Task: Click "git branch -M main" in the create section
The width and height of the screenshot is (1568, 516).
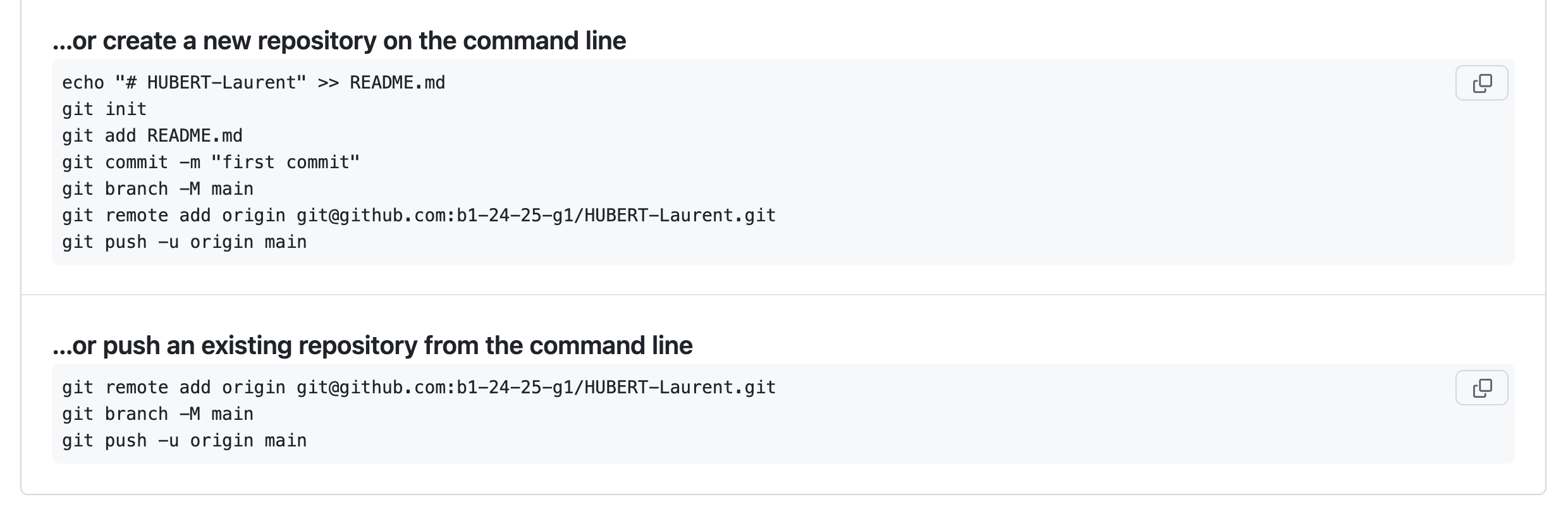Action: pos(157,189)
